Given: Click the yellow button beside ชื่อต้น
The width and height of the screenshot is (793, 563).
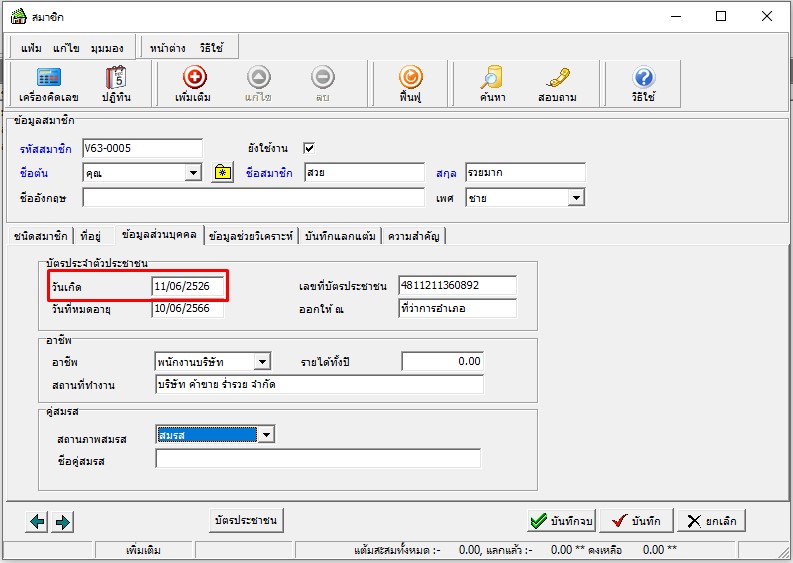Looking at the screenshot, I should point(223,173).
